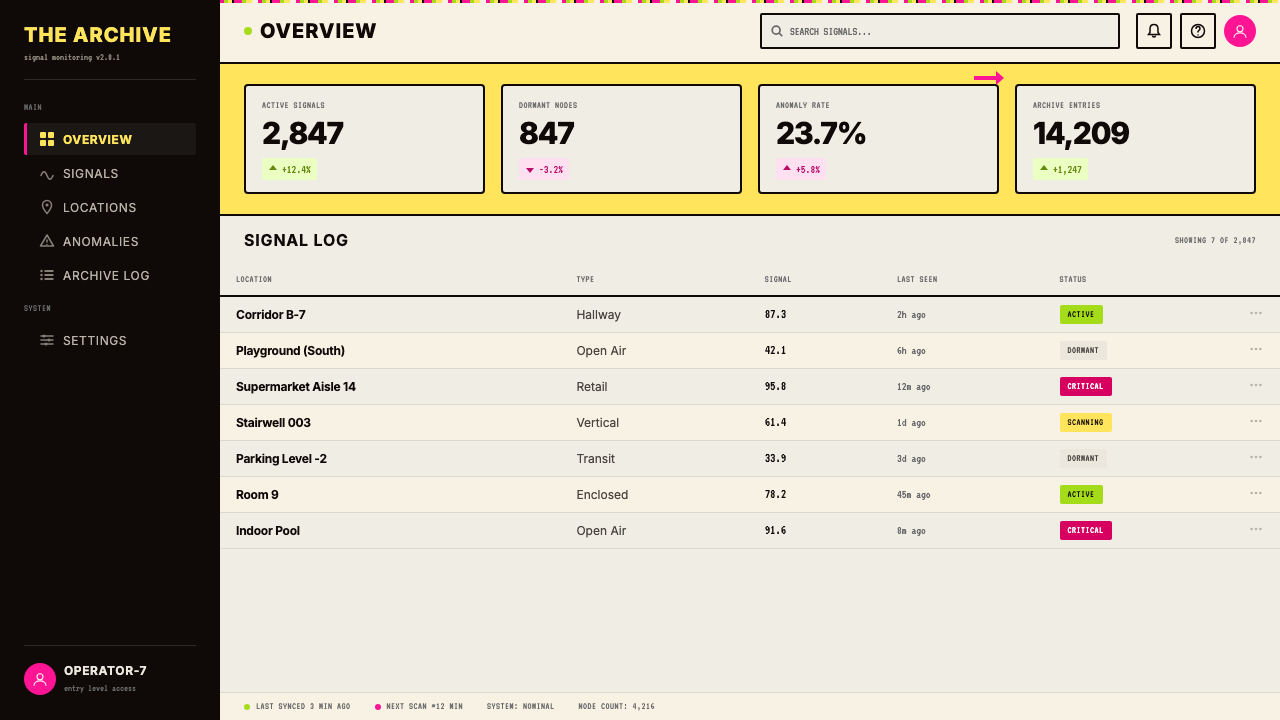Sort by Location column header

coord(254,279)
